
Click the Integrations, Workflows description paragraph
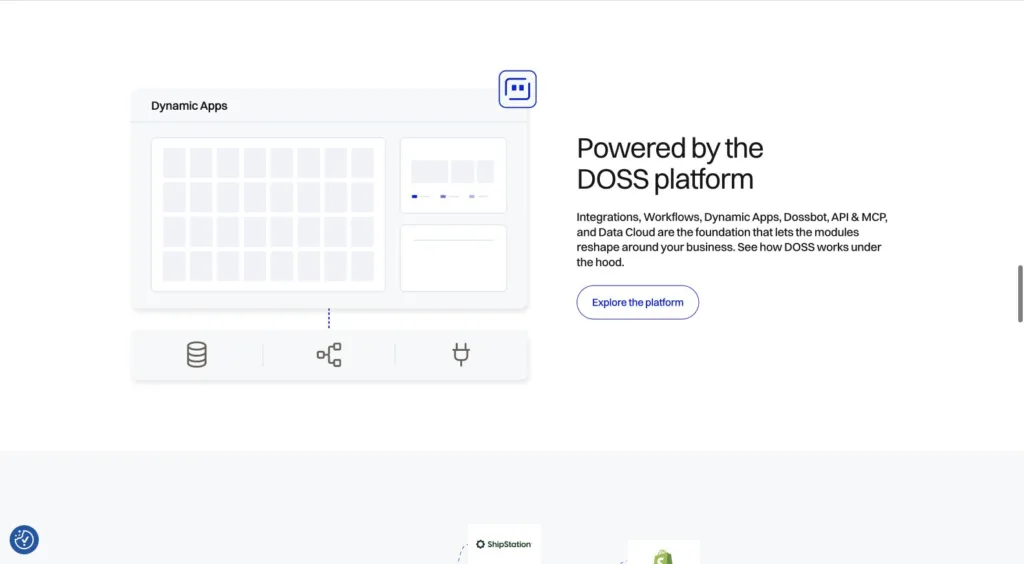pos(732,240)
